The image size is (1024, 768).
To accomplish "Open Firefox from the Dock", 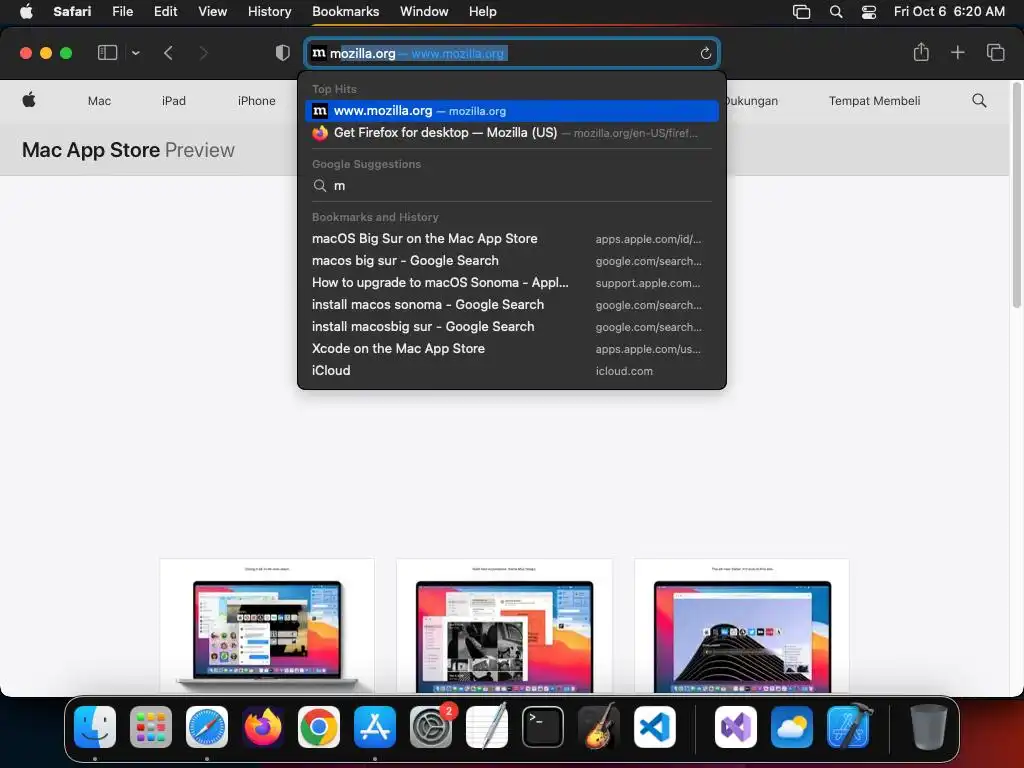I will (263, 727).
